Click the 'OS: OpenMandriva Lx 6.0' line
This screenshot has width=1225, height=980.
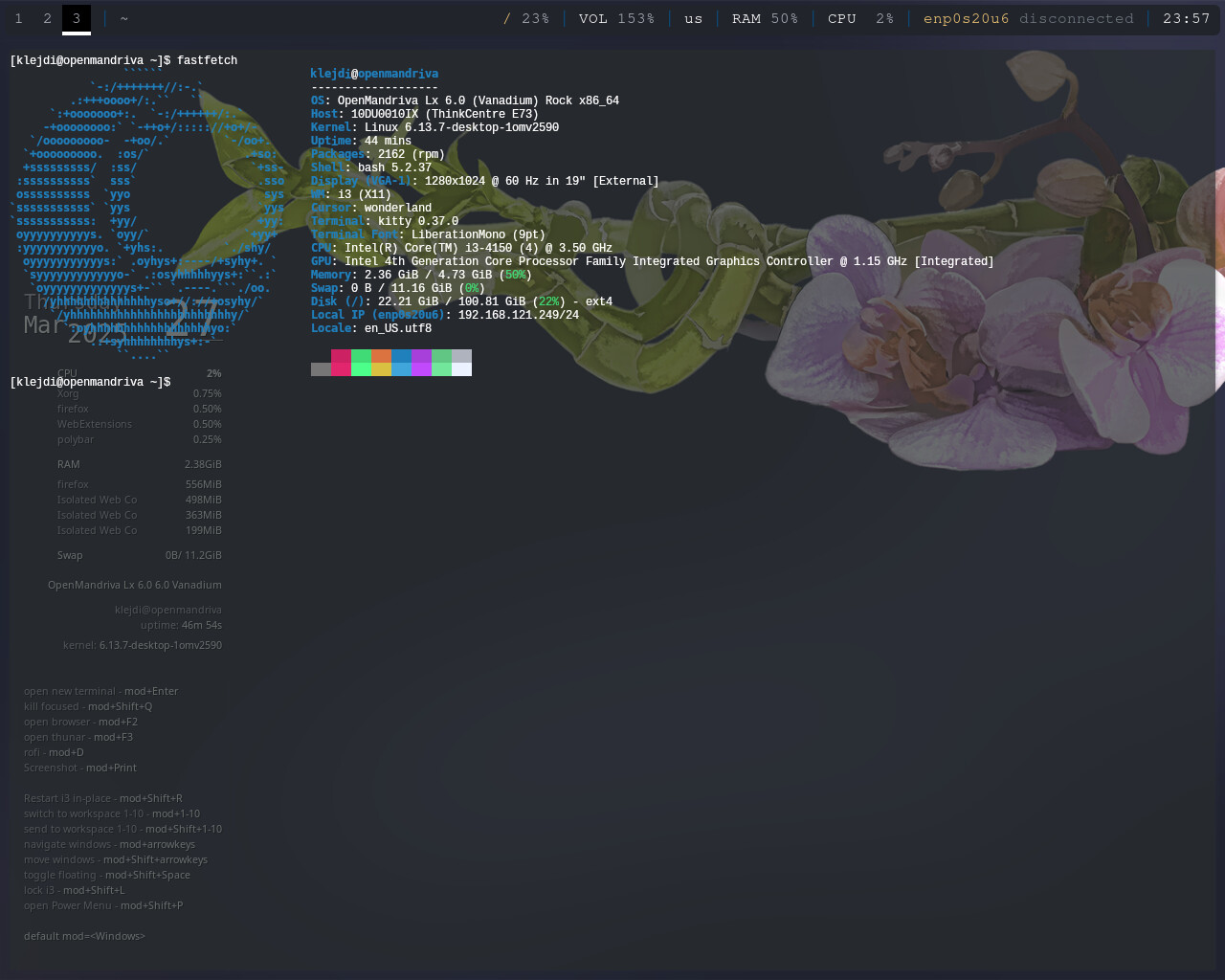[464, 100]
